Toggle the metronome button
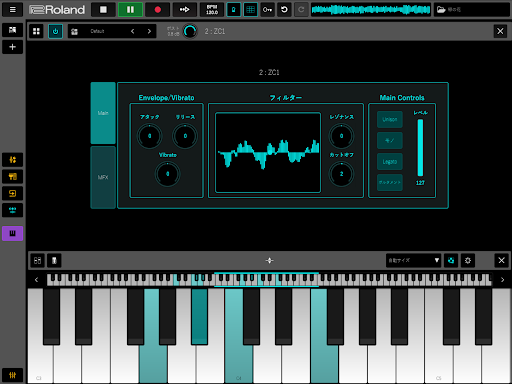This screenshot has width=512, height=384. (234, 9)
